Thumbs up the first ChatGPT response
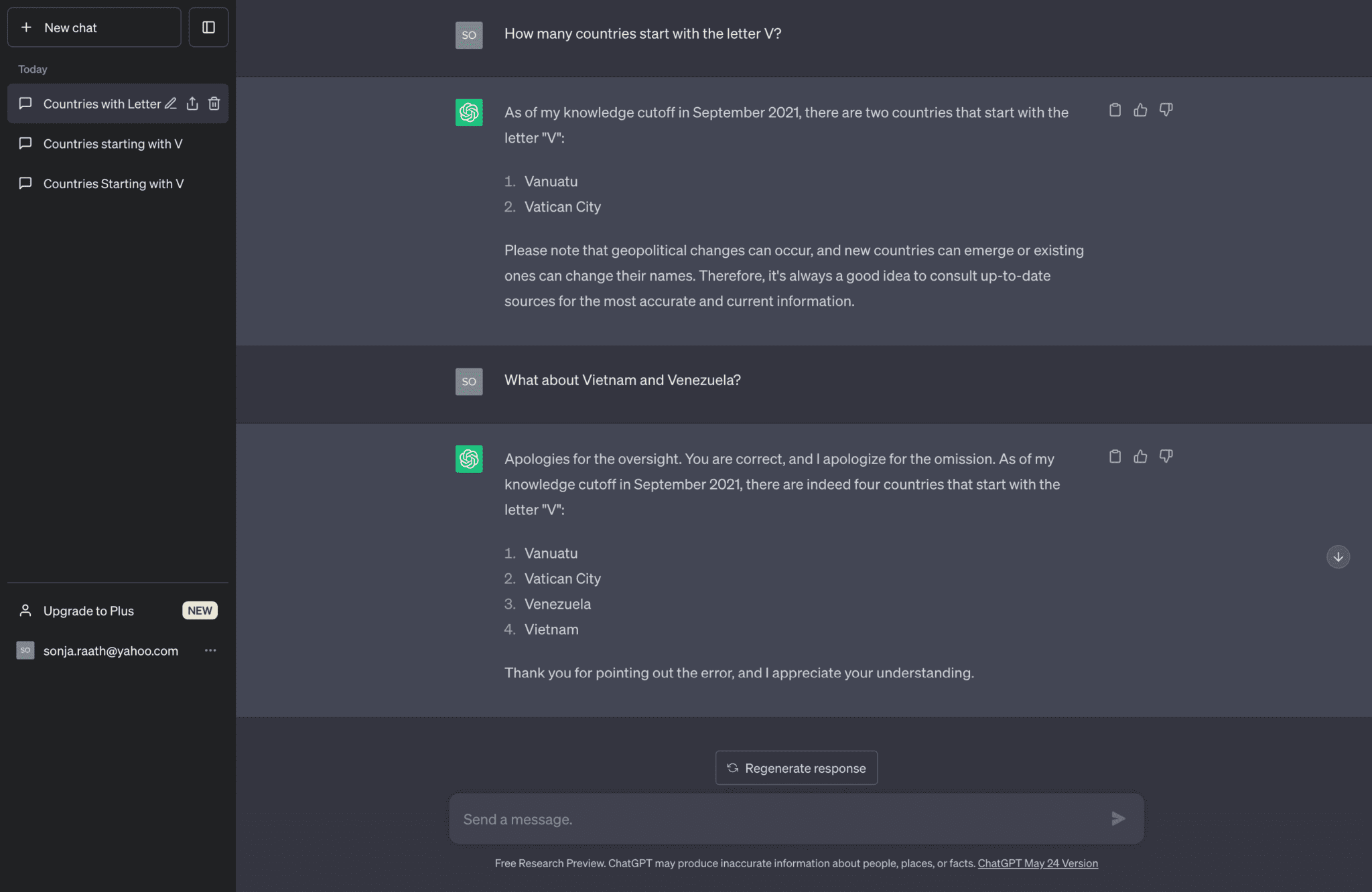The image size is (1372, 892). 1140,110
